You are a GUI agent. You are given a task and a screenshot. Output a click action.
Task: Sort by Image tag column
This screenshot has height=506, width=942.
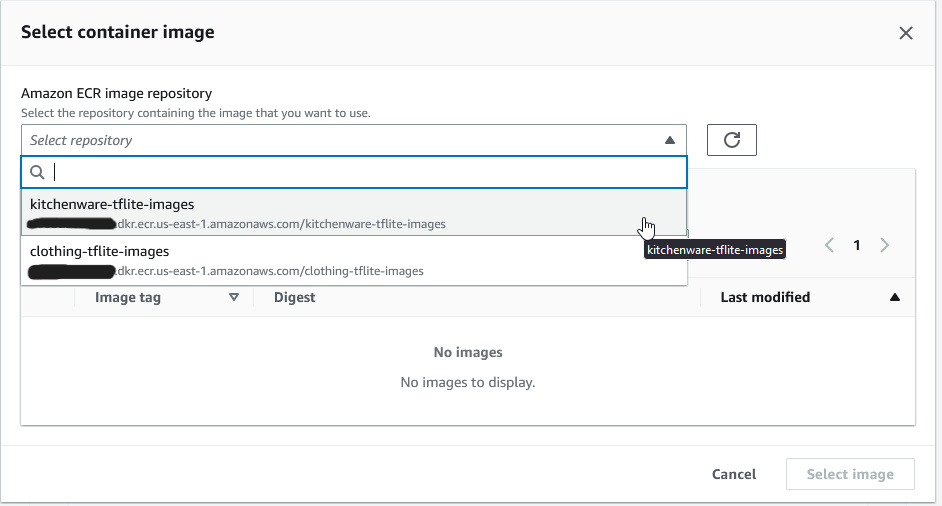tap(234, 297)
